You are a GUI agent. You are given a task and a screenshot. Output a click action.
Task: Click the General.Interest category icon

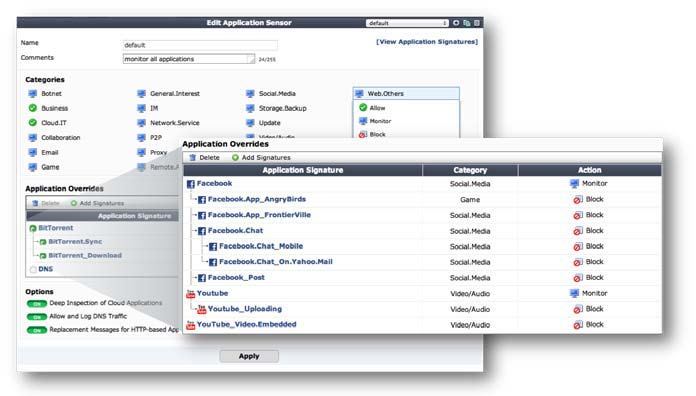pos(141,94)
